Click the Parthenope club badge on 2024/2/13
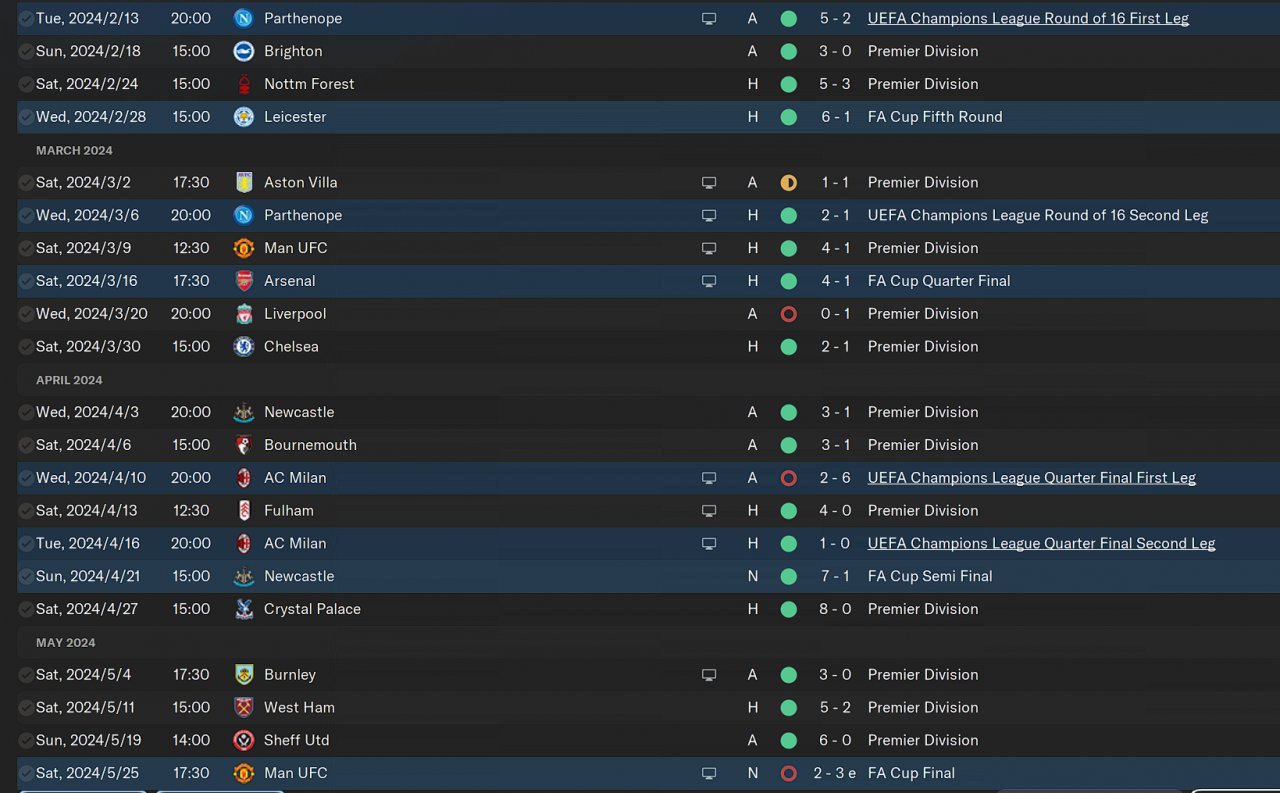1280x793 pixels. [243, 18]
